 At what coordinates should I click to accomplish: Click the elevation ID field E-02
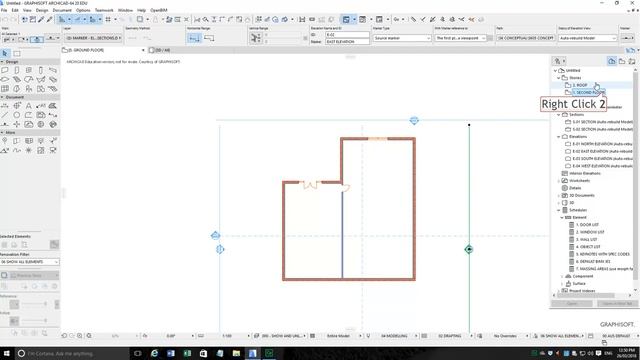pos(347,35)
